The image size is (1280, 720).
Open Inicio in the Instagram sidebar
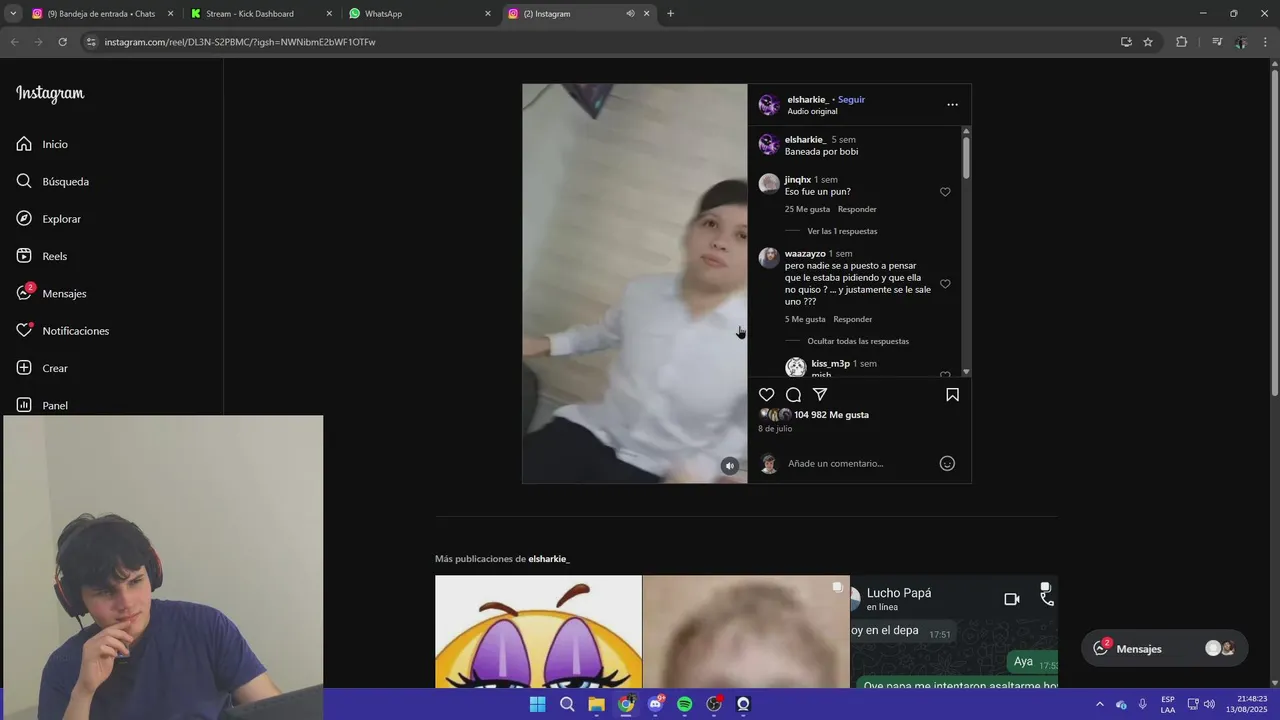[42, 144]
